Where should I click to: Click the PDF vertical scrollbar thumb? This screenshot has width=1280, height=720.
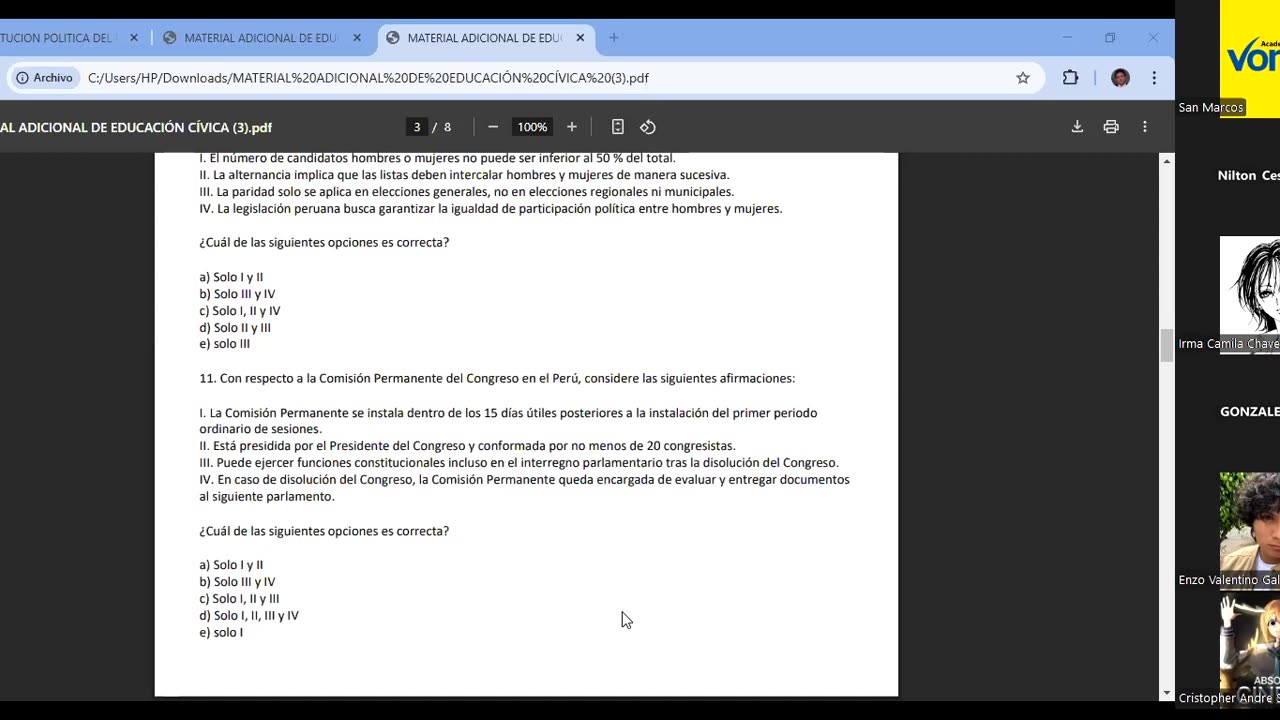coord(1166,345)
